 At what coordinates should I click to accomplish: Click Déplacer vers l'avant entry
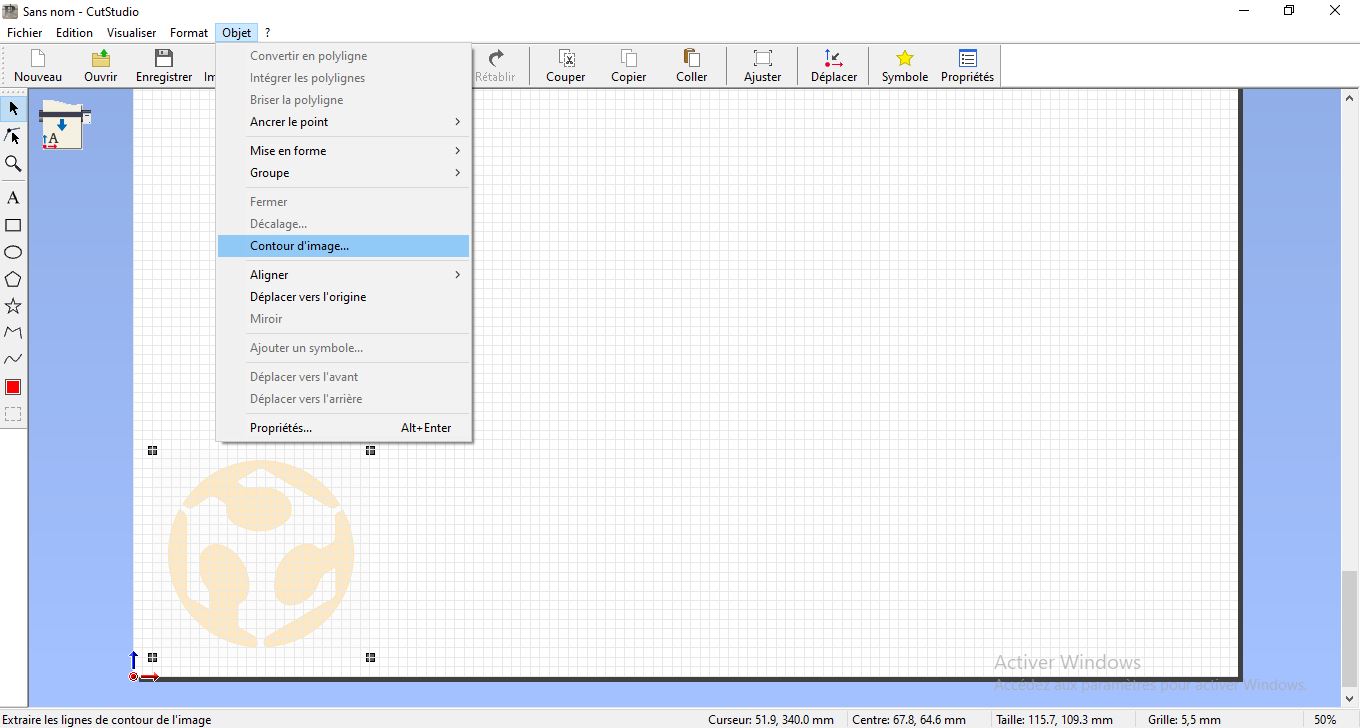coord(343,377)
